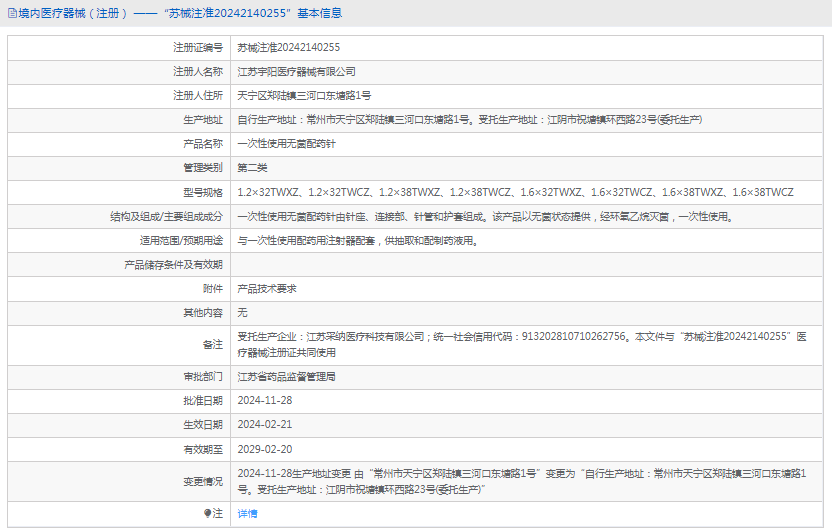The width and height of the screenshot is (832, 532).
Task: Click the 产品储存条件及有效期 label
Action: click(174, 265)
